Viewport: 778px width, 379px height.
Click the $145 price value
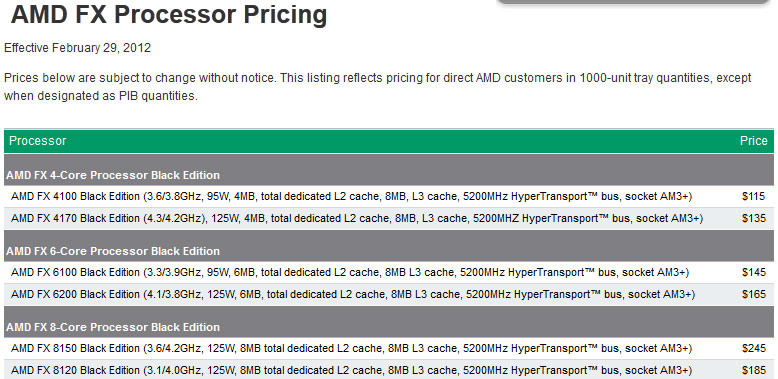pos(754,272)
